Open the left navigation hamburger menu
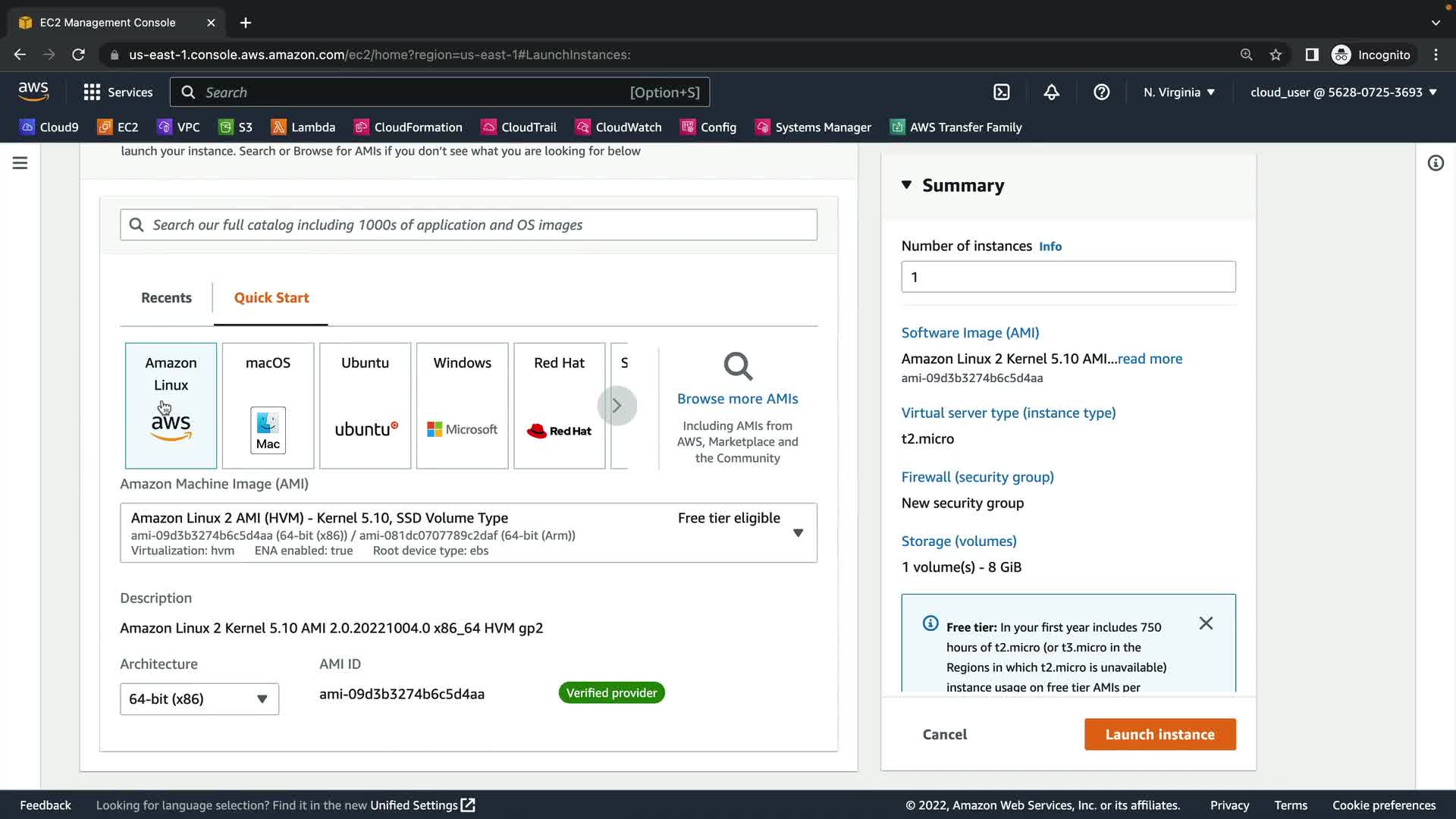The width and height of the screenshot is (1456, 819). 20,163
